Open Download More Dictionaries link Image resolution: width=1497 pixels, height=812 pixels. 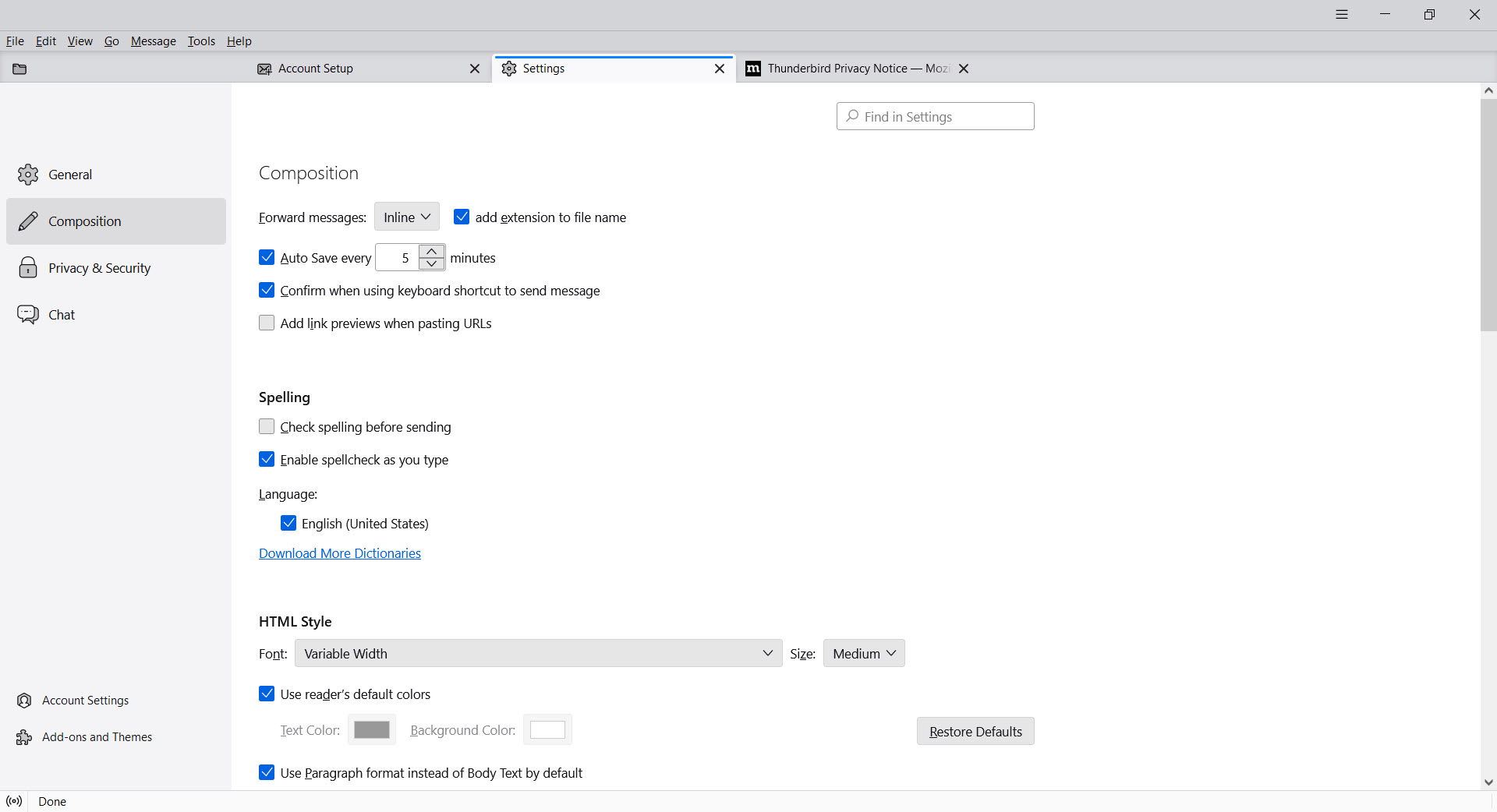(x=340, y=553)
